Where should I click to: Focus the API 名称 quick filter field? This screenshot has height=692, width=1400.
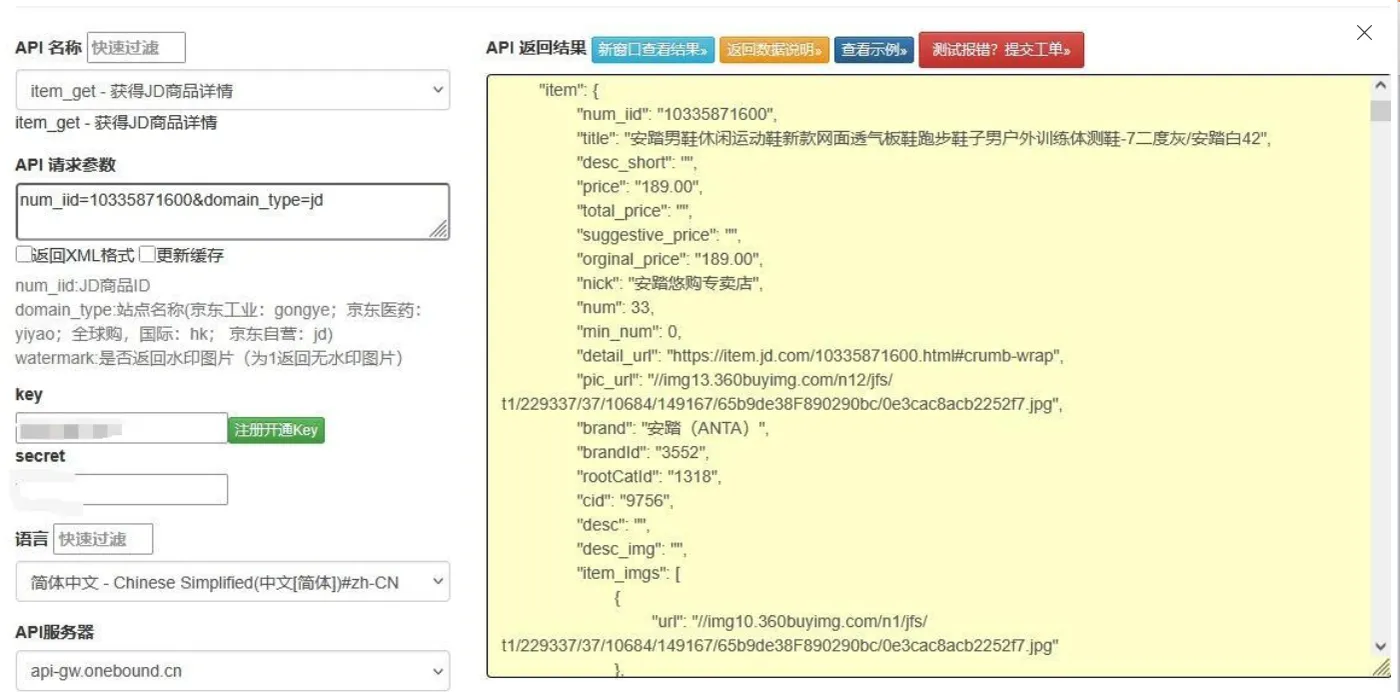click(136, 47)
